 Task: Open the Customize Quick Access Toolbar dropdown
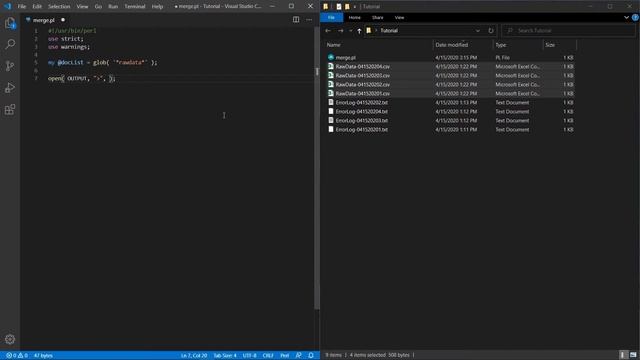[354, 7]
